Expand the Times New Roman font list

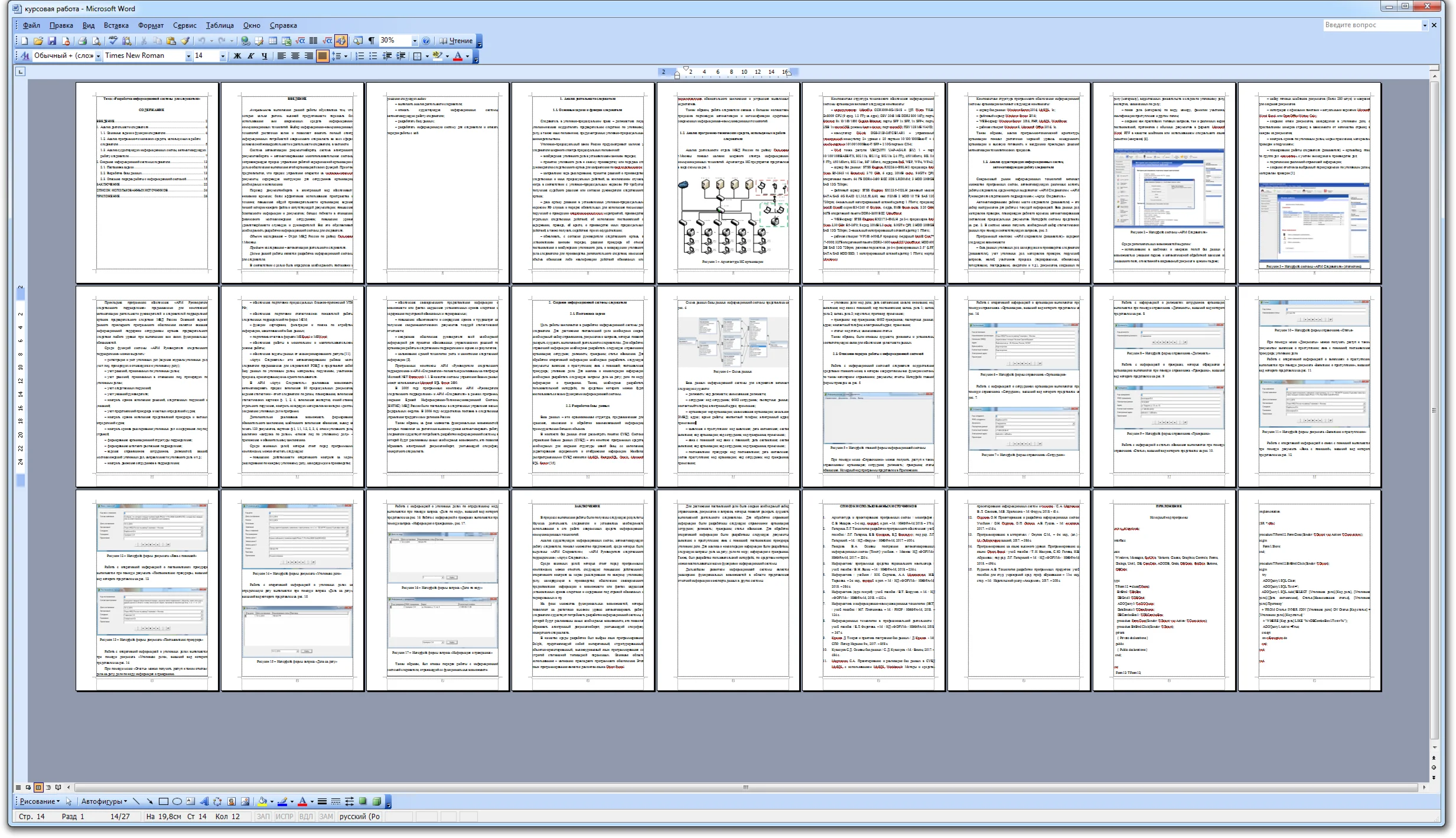pyautogui.click(x=188, y=56)
